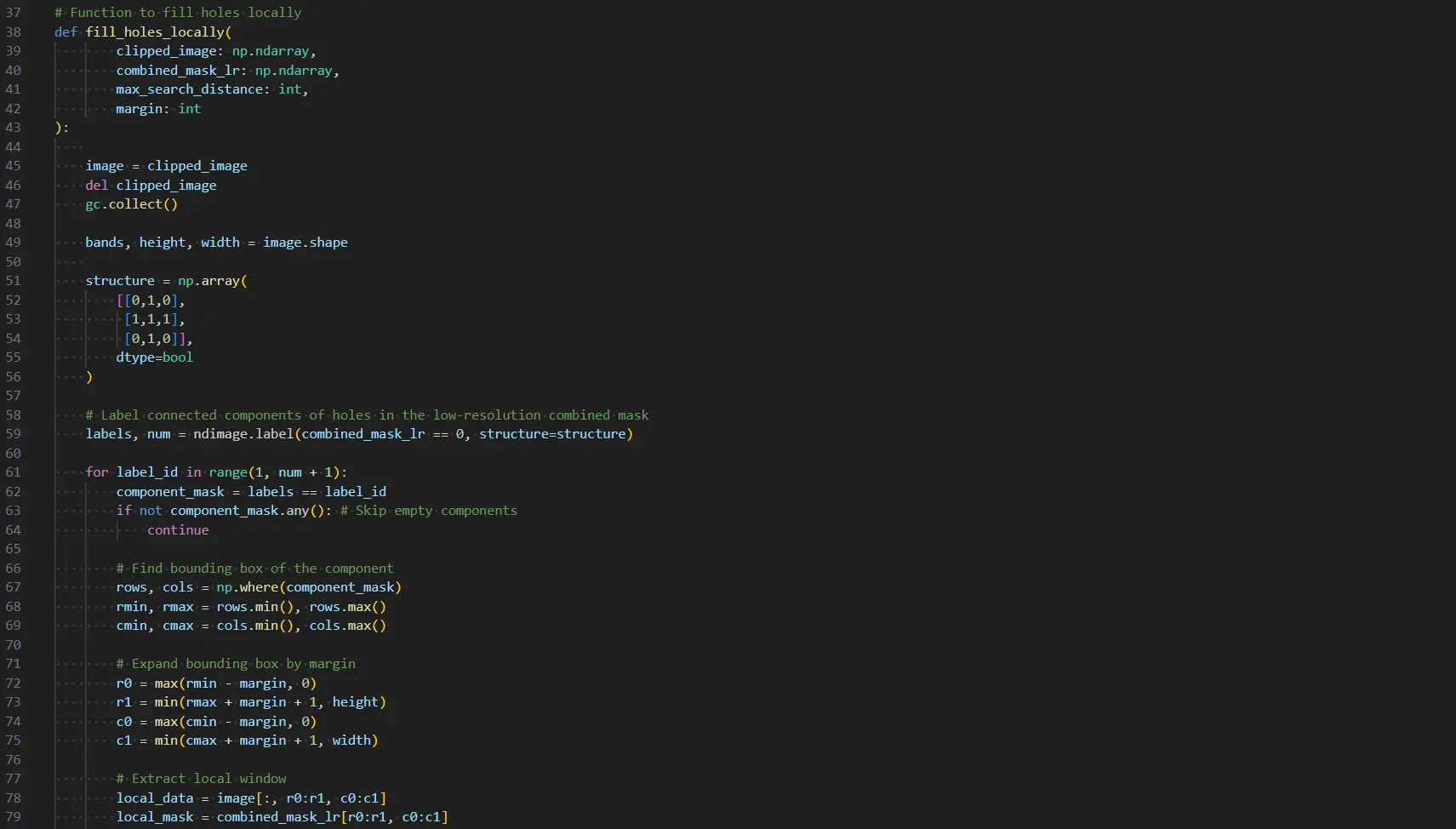Click the local_data variable name
This screenshot has width=1456, height=829.
(155, 798)
